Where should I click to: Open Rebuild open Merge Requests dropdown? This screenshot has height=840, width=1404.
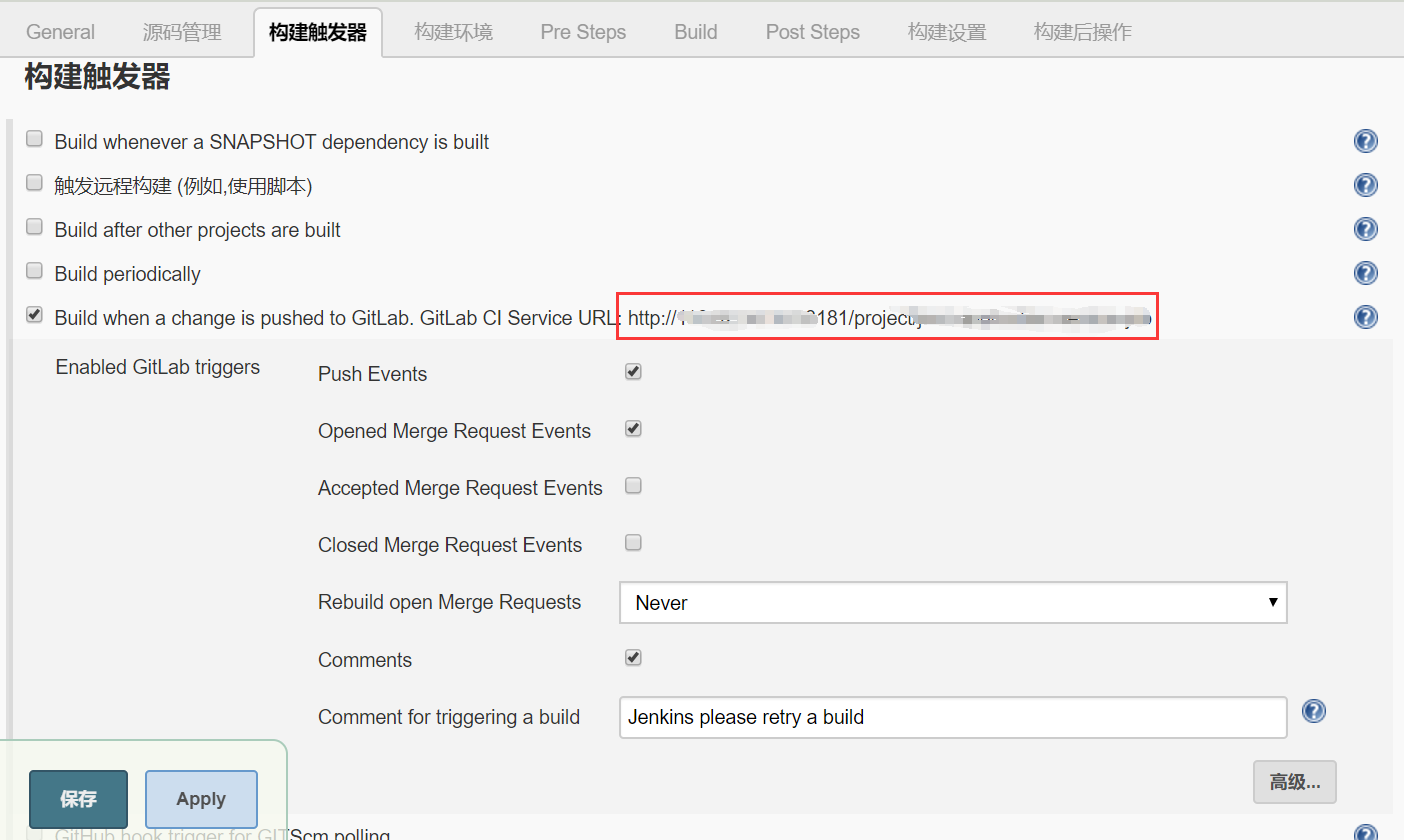tap(953, 603)
